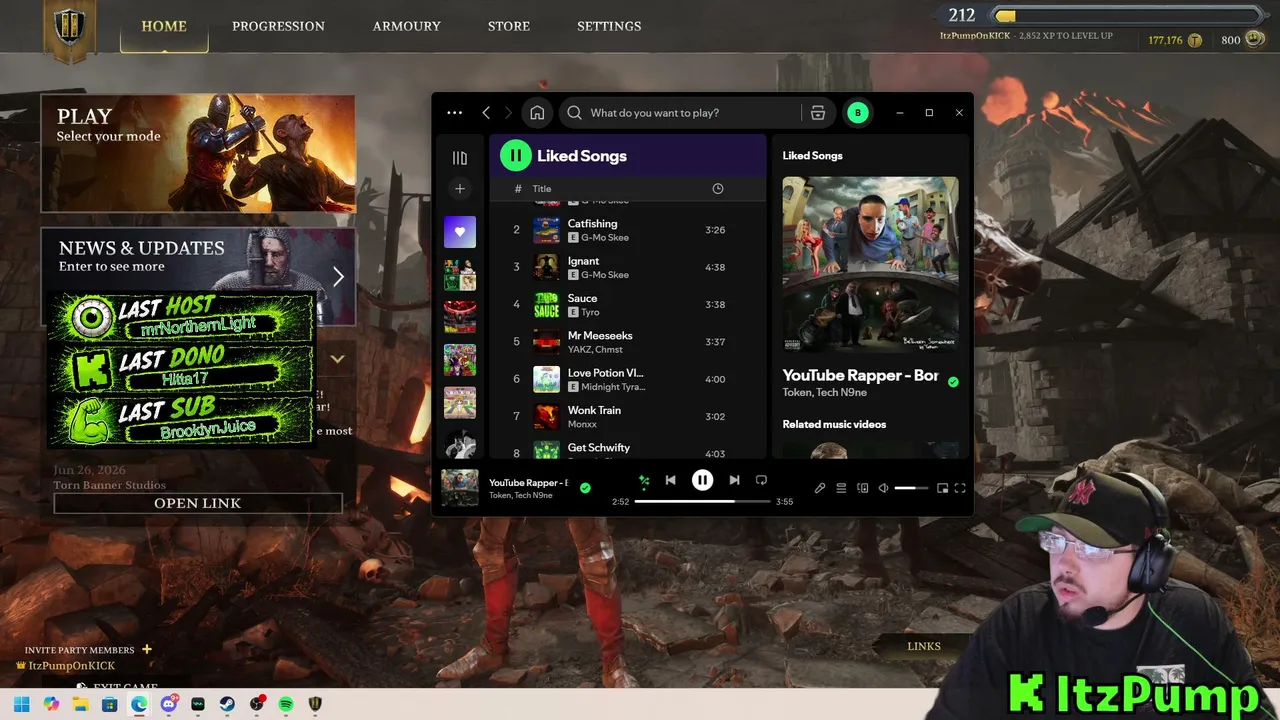Open the ARMOURY tab
The height and width of the screenshot is (720, 1280).
[x=407, y=26]
